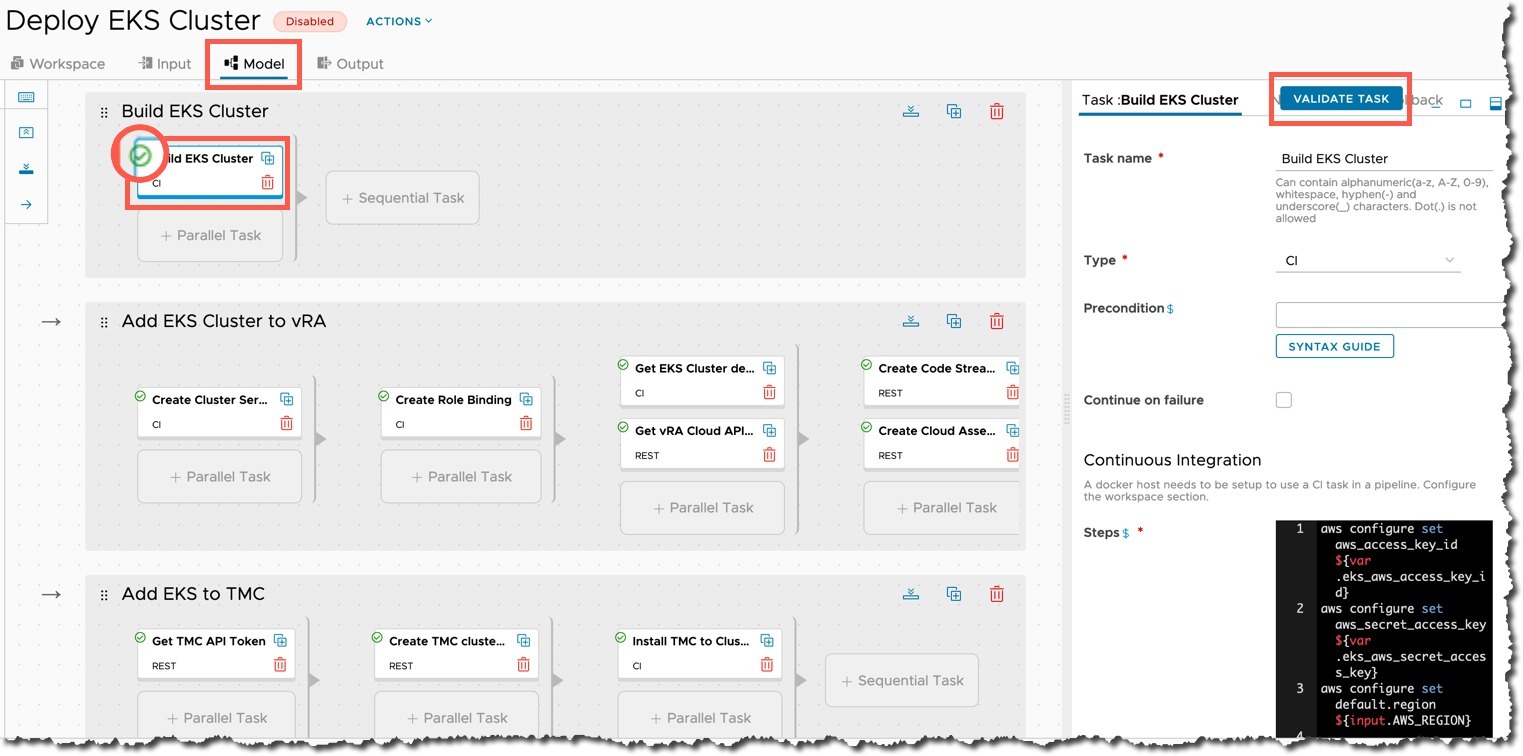Viewport: 1523px width, 756px height.
Task: Delete the Build EKS Cluster task
Action: (x=268, y=182)
